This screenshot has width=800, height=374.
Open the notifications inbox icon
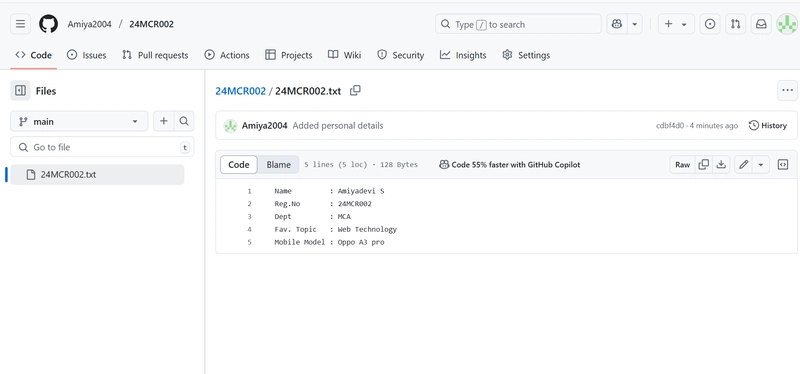pos(761,24)
